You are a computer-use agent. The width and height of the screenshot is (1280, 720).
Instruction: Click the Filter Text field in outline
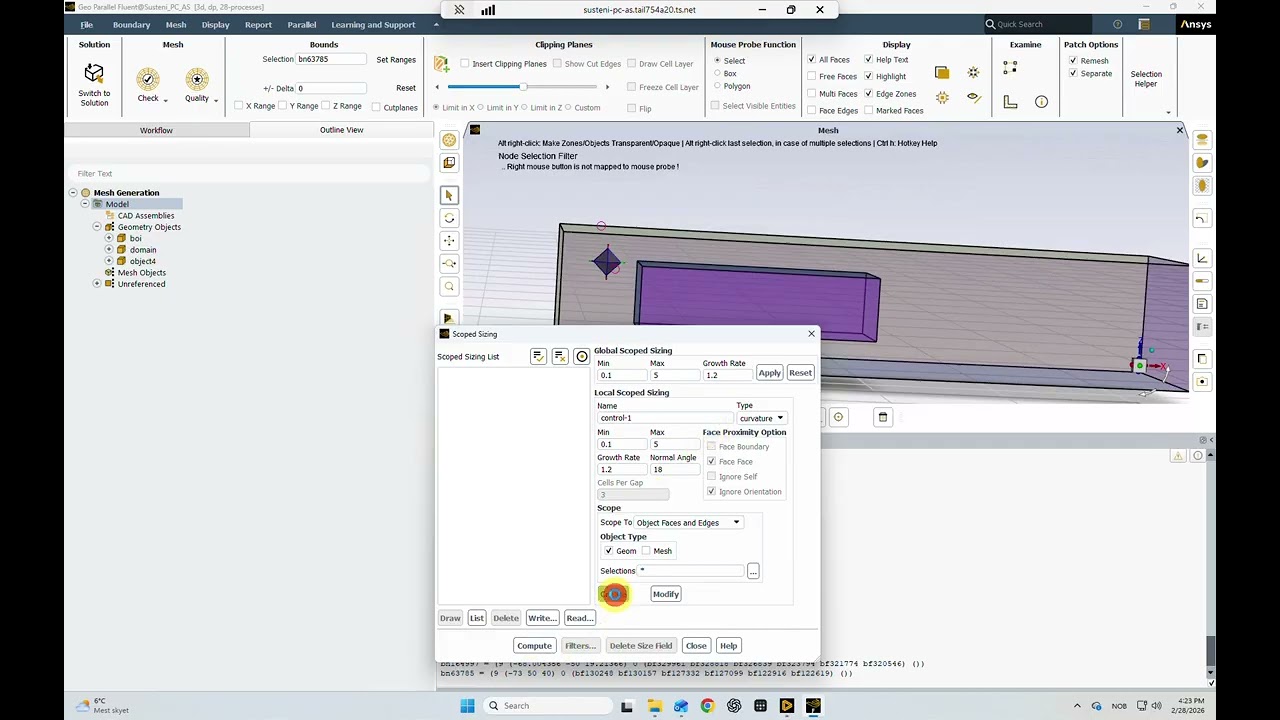[250, 174]
